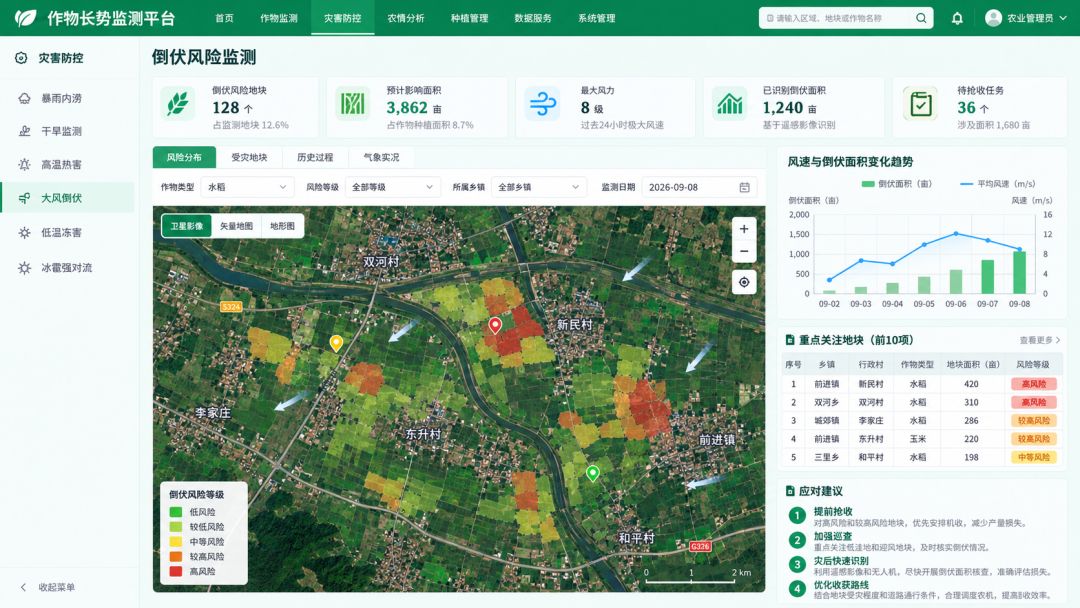Click the notification bell icon
This screenshot has height=608, width=1080.
[x=957, y=19]
